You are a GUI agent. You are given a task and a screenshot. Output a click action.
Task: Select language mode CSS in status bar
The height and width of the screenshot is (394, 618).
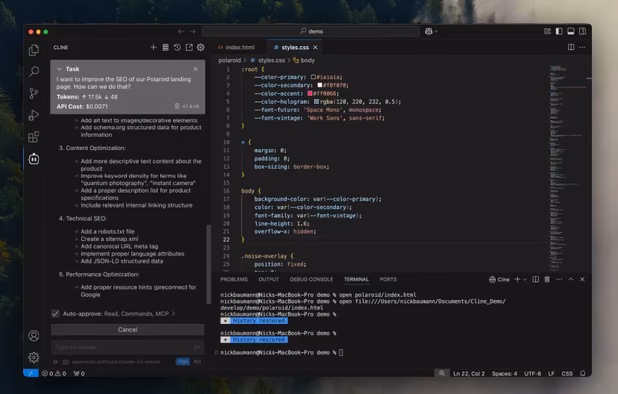567,373
